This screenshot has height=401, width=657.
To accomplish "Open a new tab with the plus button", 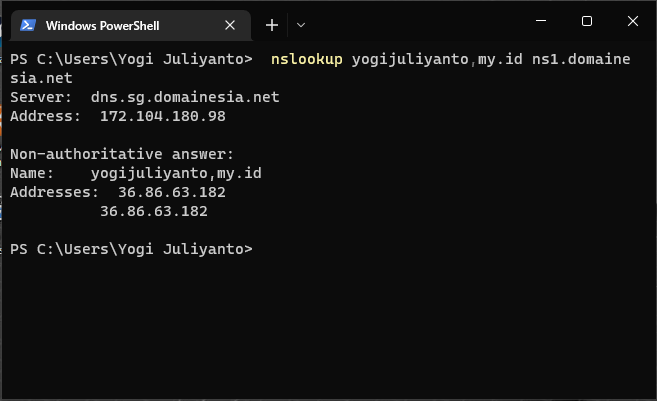I will point(271,25).
